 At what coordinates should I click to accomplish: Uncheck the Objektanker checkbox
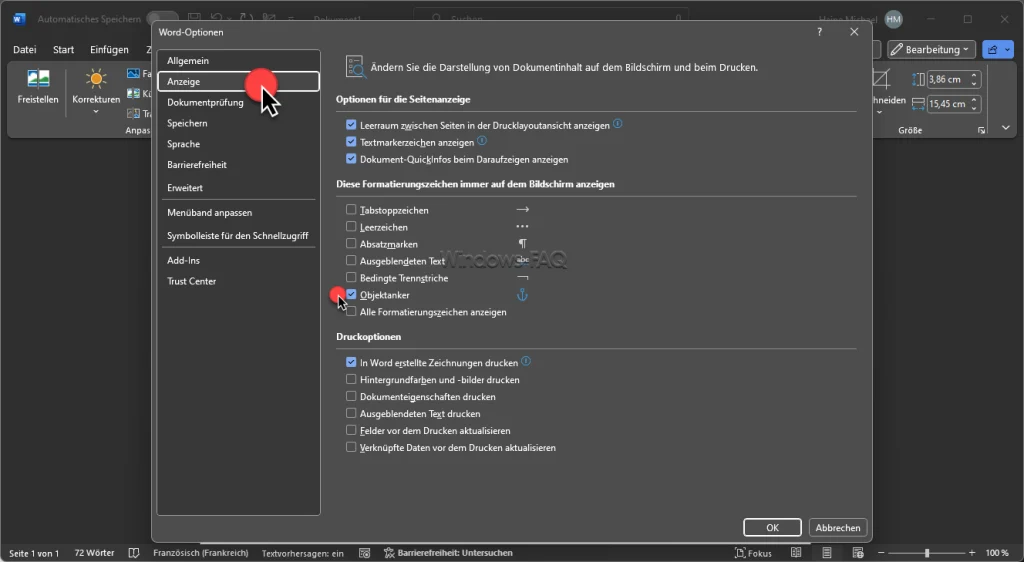pos(351,294)
